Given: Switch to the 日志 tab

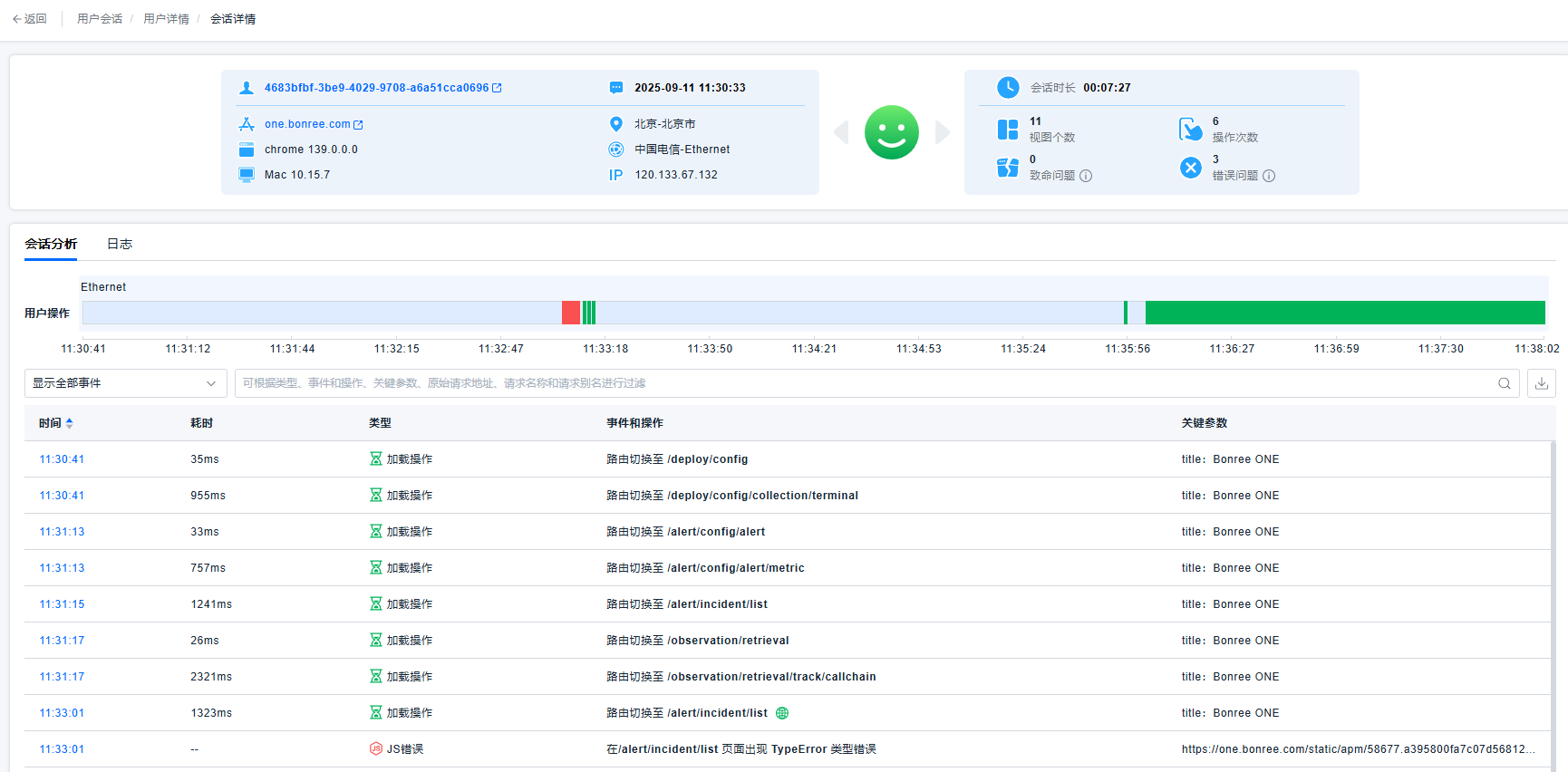Looking at the screenshot, I should 120,244.
